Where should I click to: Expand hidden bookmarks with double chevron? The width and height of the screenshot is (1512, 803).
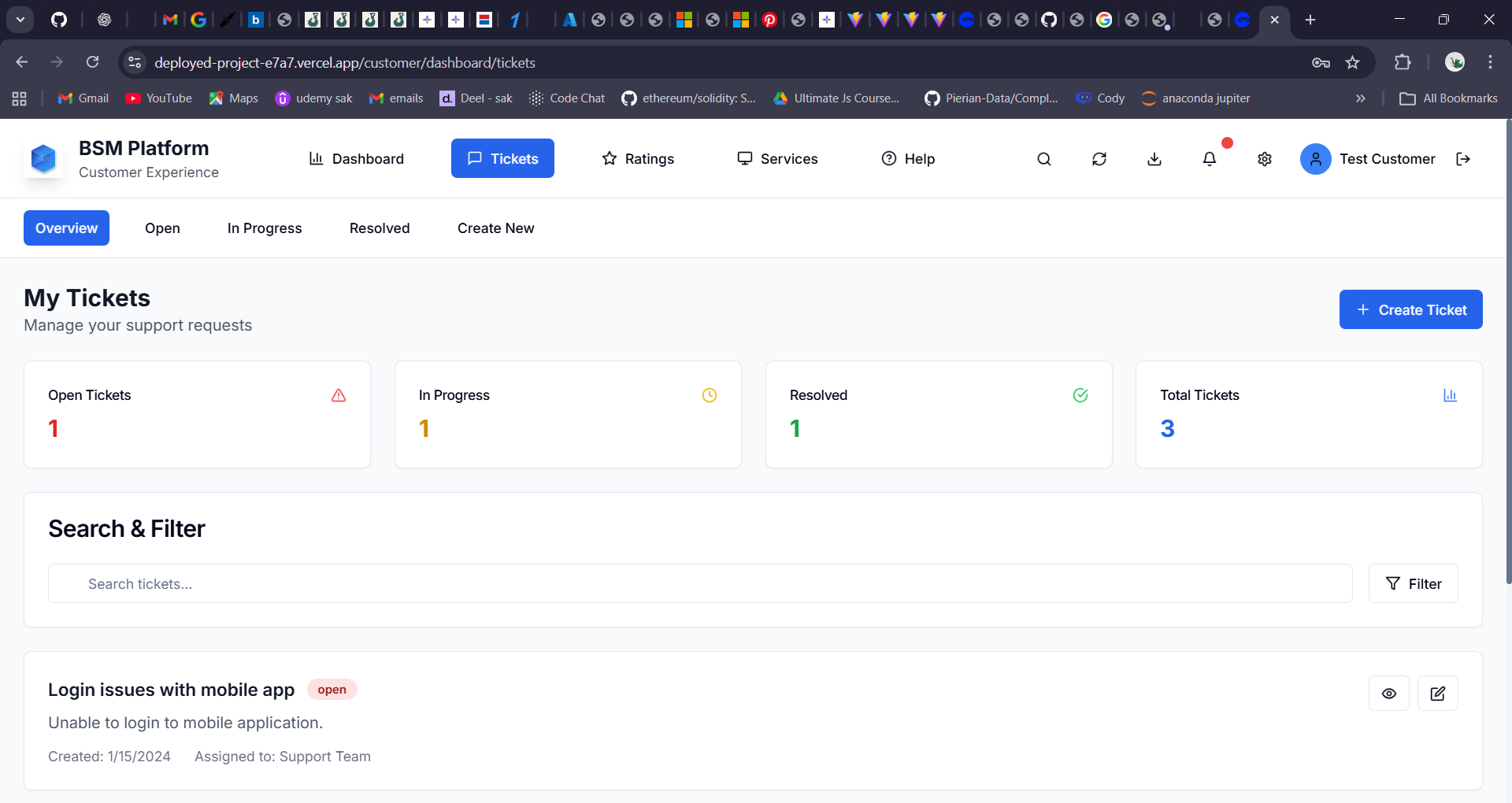[x=1360, y=98]
